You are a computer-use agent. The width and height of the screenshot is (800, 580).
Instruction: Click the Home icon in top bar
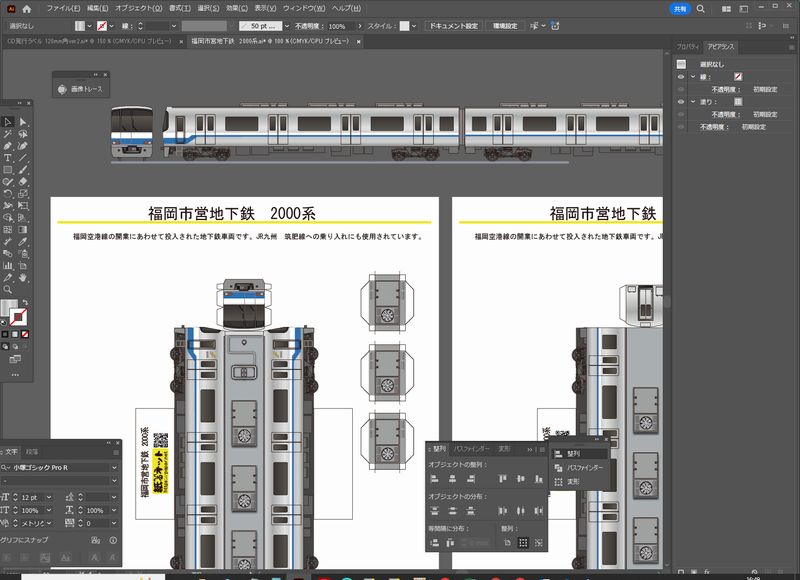pyautogui.click(x=27, y=8)
